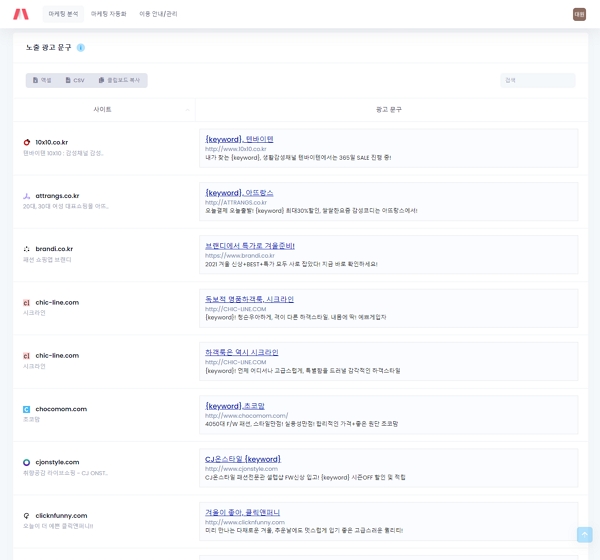Click the 10x10.co.kr favicon
The width and height of the screenshot is (600, 560).
click(26, 142)
